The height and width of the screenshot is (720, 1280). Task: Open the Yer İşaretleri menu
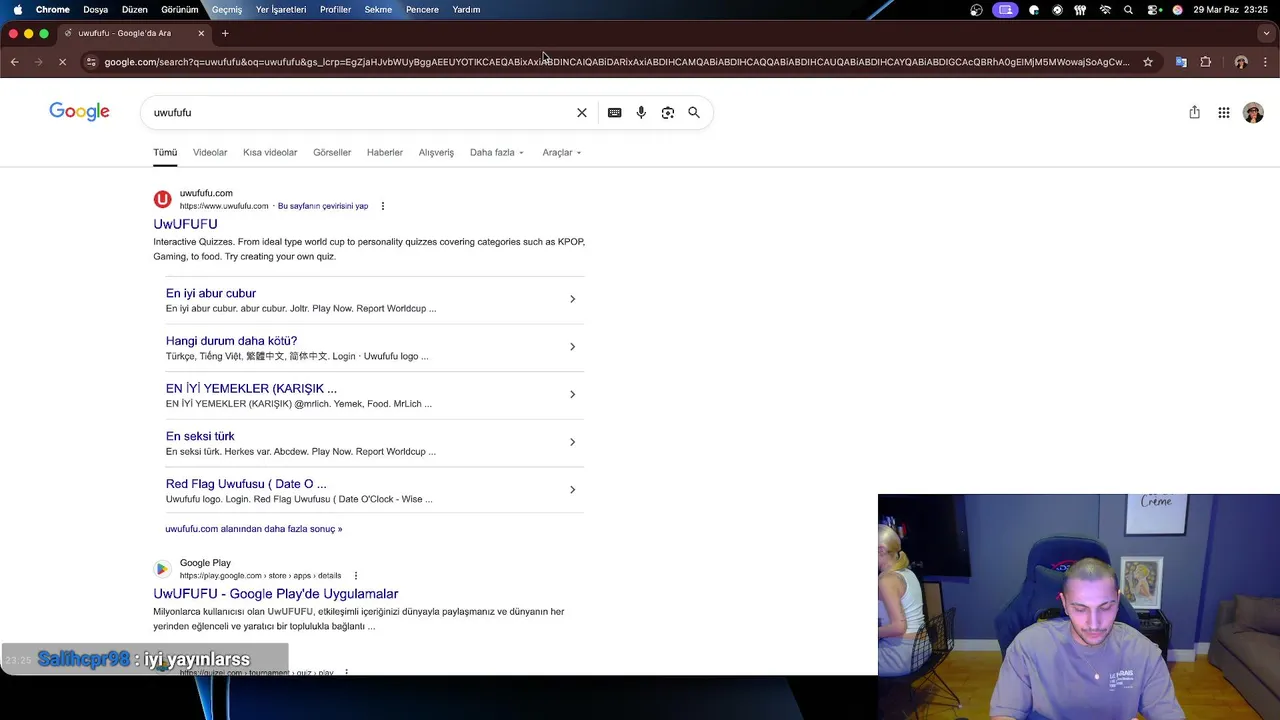[x=281, y=10]
